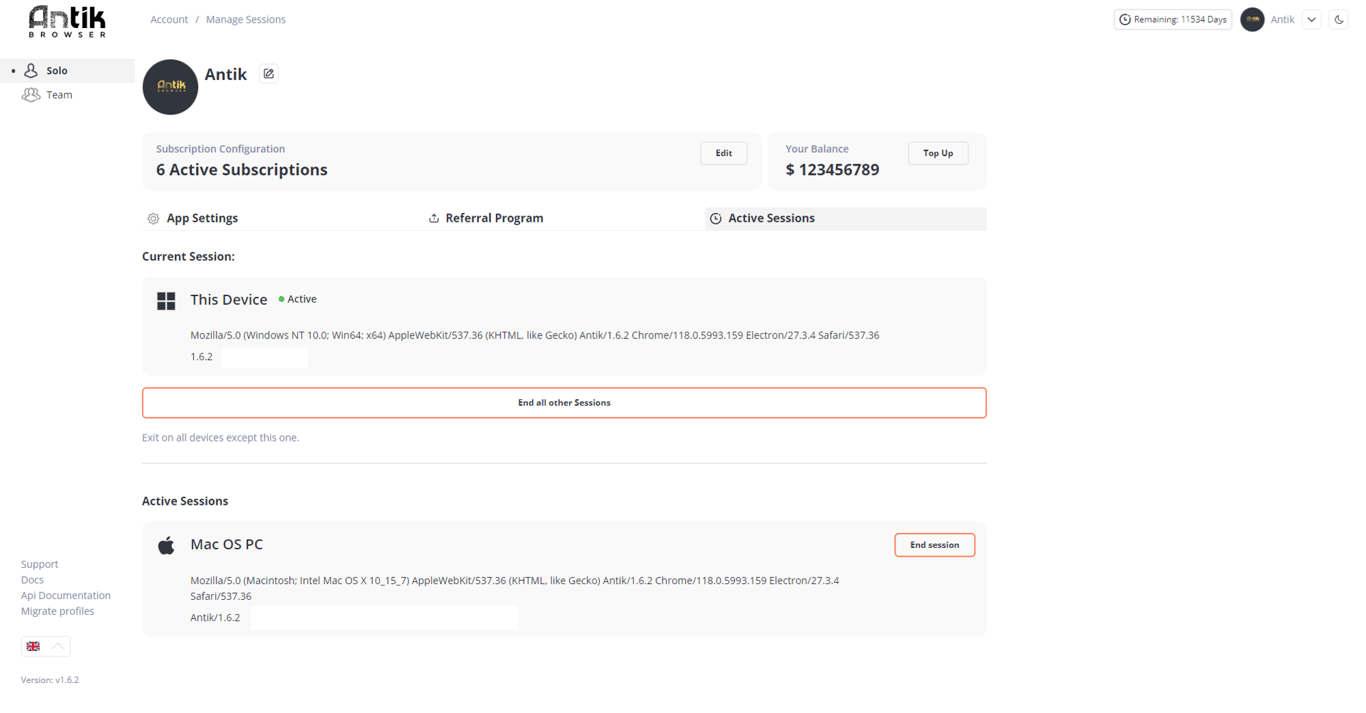Click the Antik name at top right

pos(1283,19)
